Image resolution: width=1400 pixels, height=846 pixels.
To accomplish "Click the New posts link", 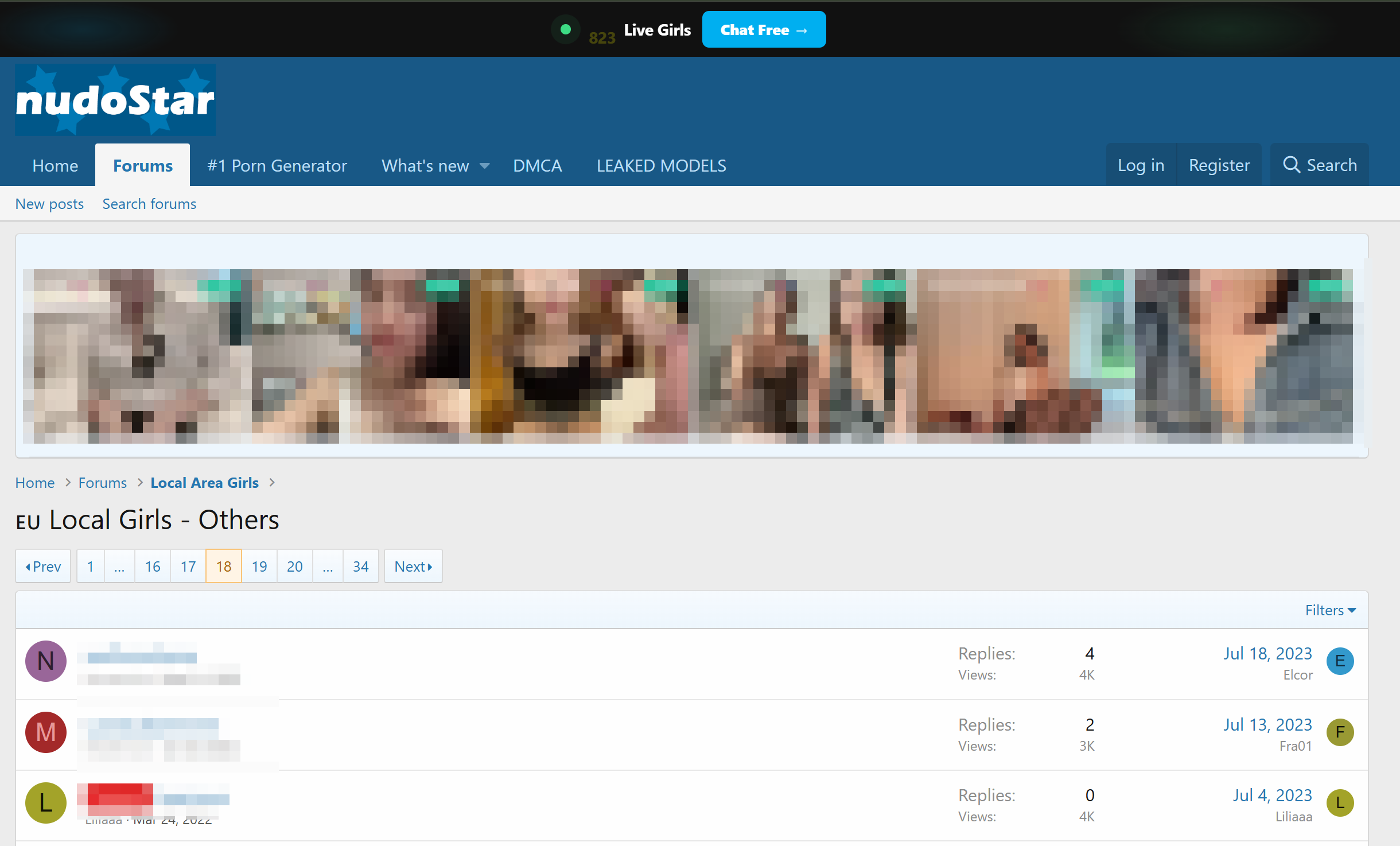I will [49, 204].
